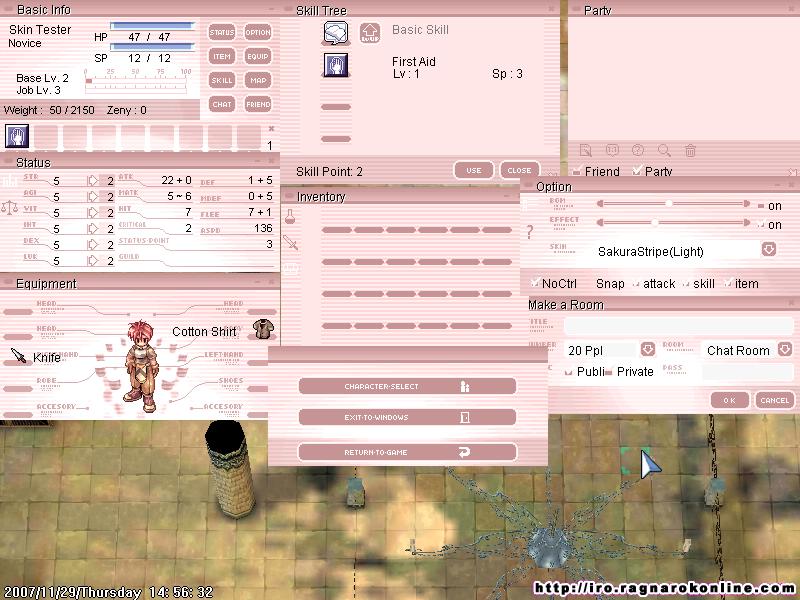Click the create party note icon
The width and height of the screenshot is (800, 600).
586,151
